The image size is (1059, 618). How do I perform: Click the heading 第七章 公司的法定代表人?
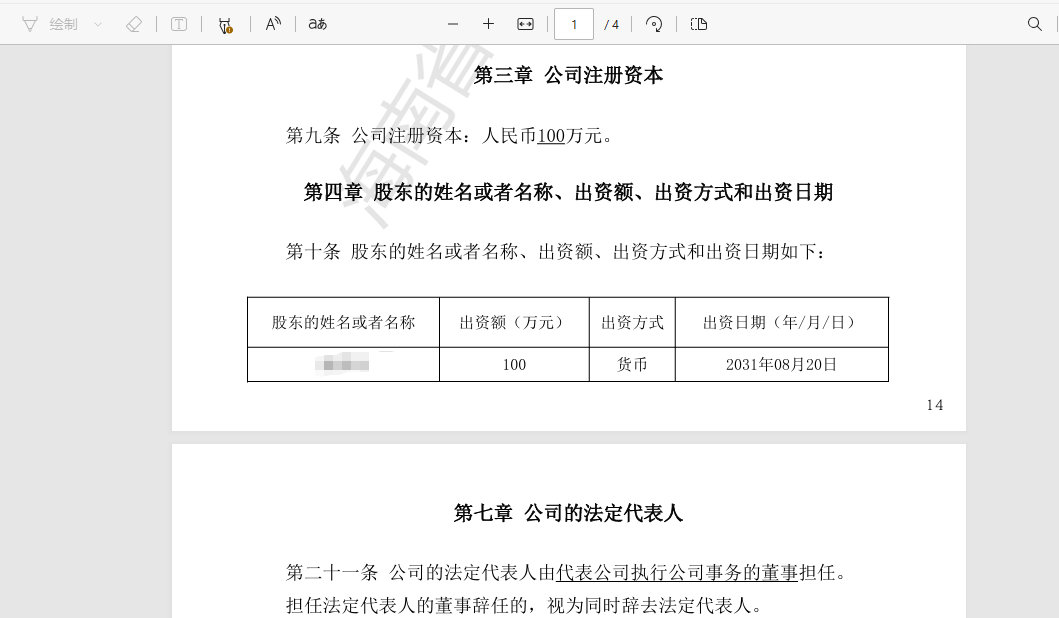[568, 513]
